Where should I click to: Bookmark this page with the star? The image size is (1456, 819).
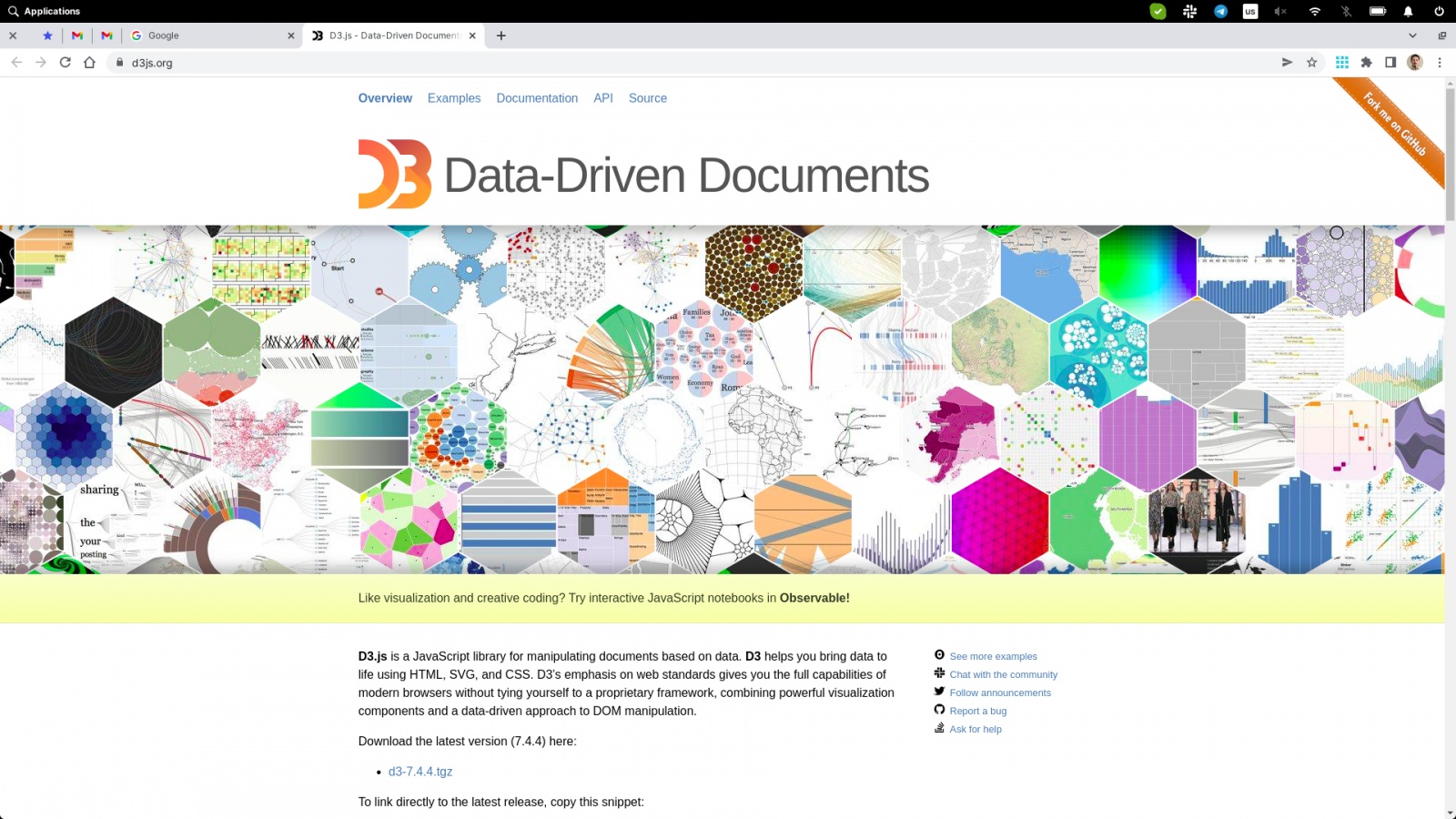pyautogui.click(x=1311, y=62)
